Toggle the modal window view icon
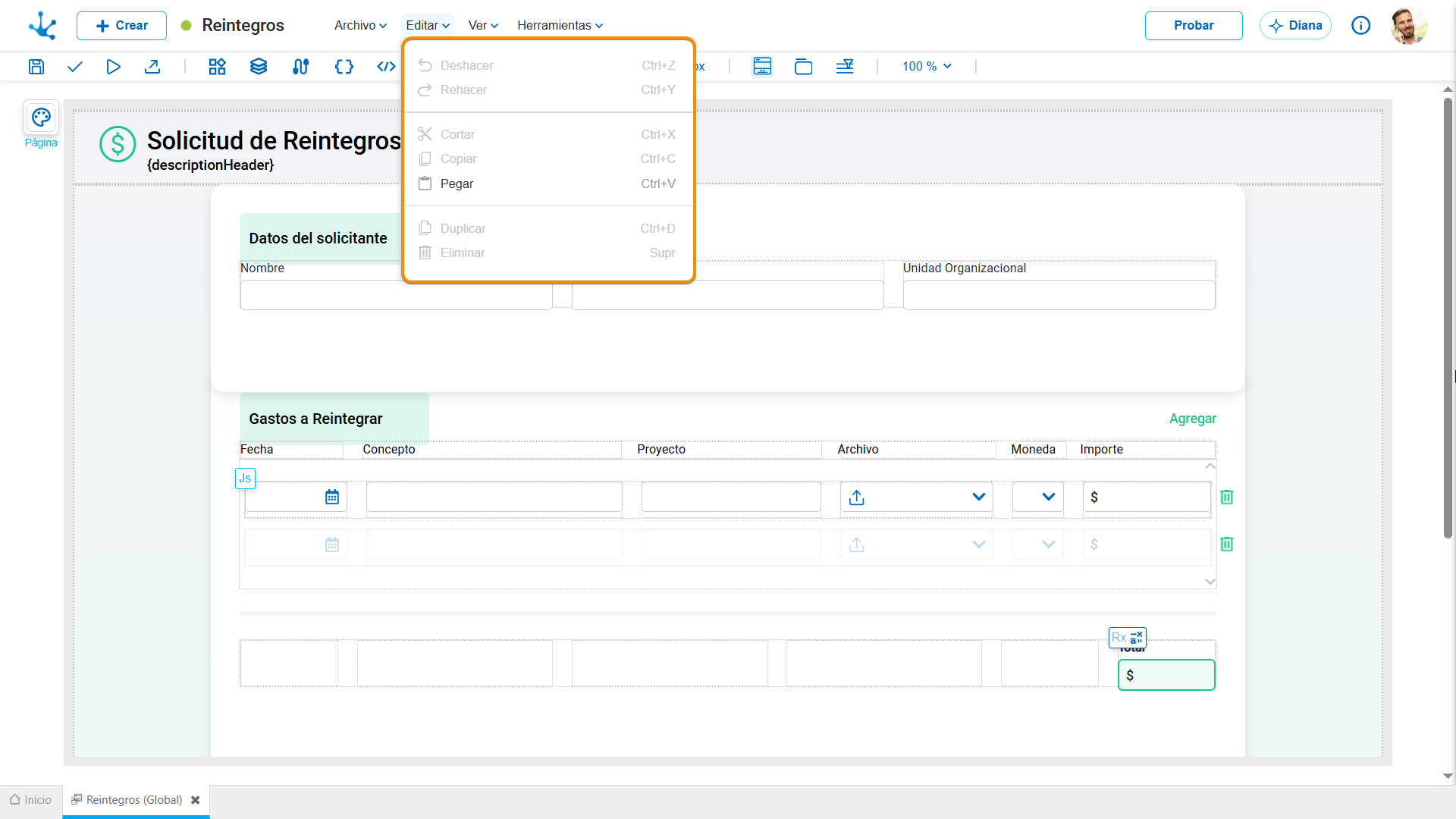 [803, 67]
